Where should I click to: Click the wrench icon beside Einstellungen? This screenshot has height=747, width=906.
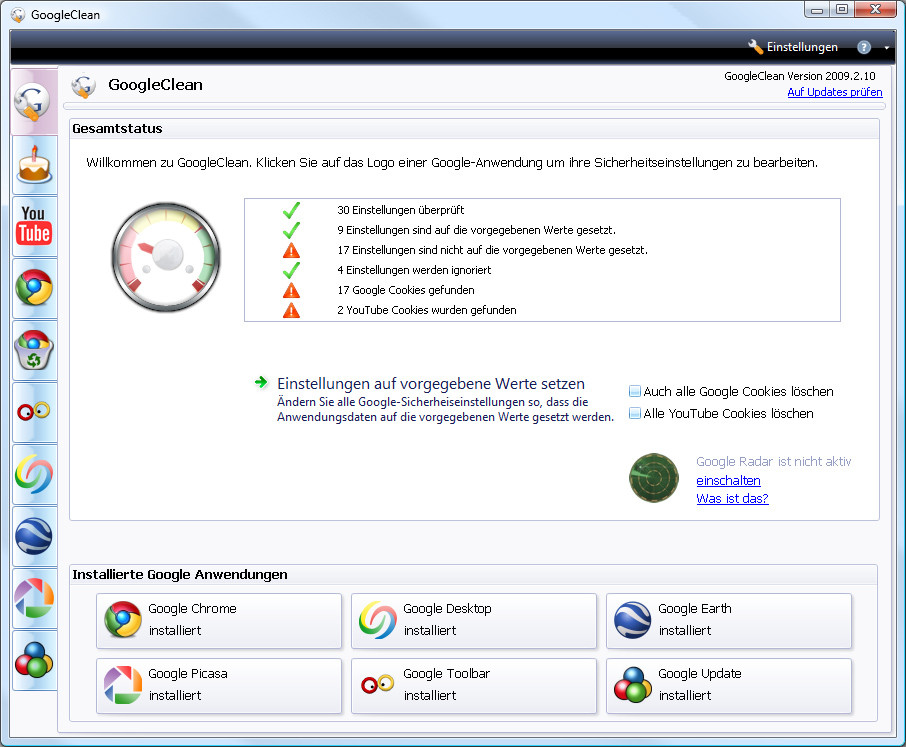[x=755, y=47]
